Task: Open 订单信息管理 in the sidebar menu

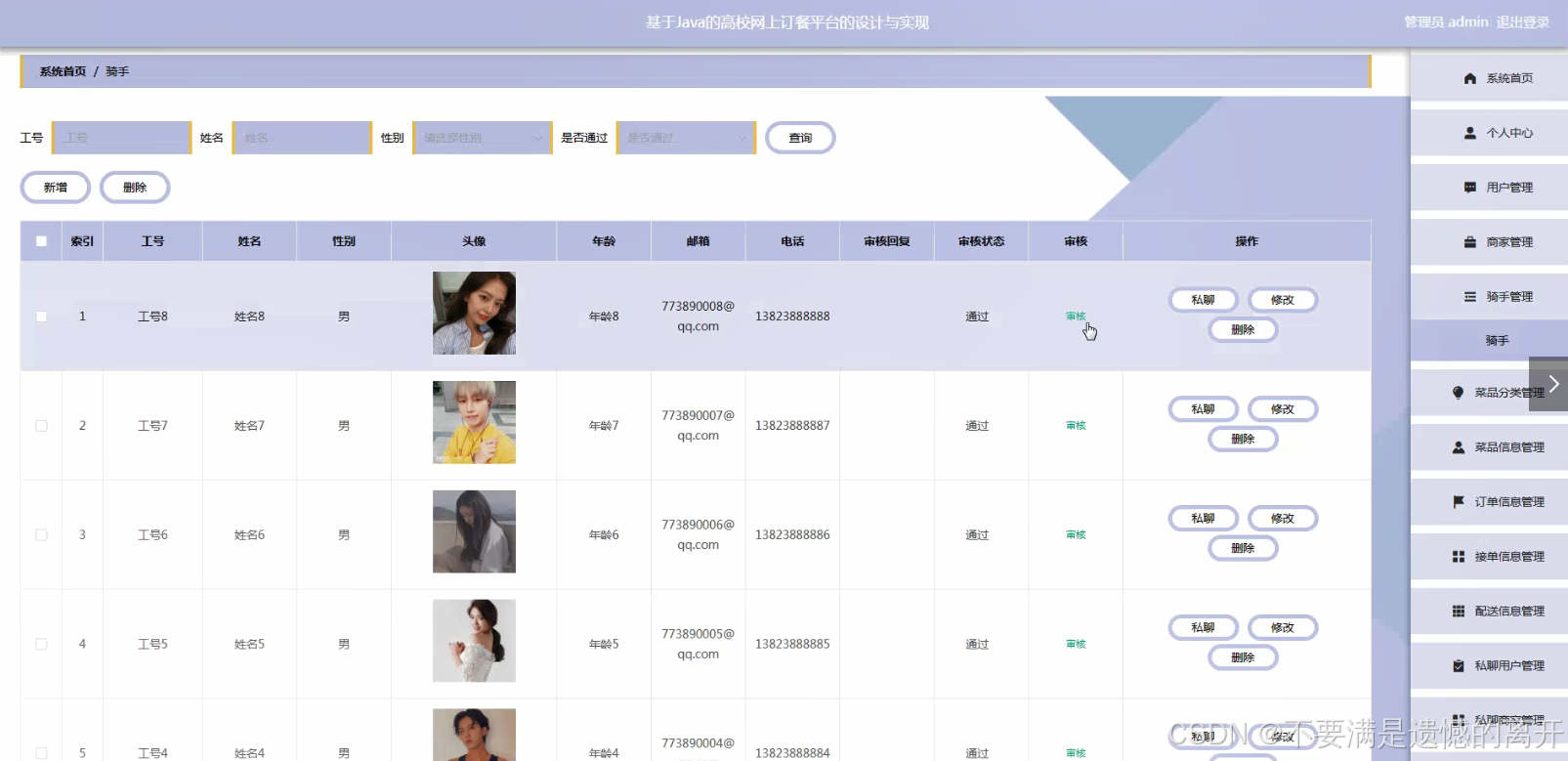Action: (x=1489, y=502)
